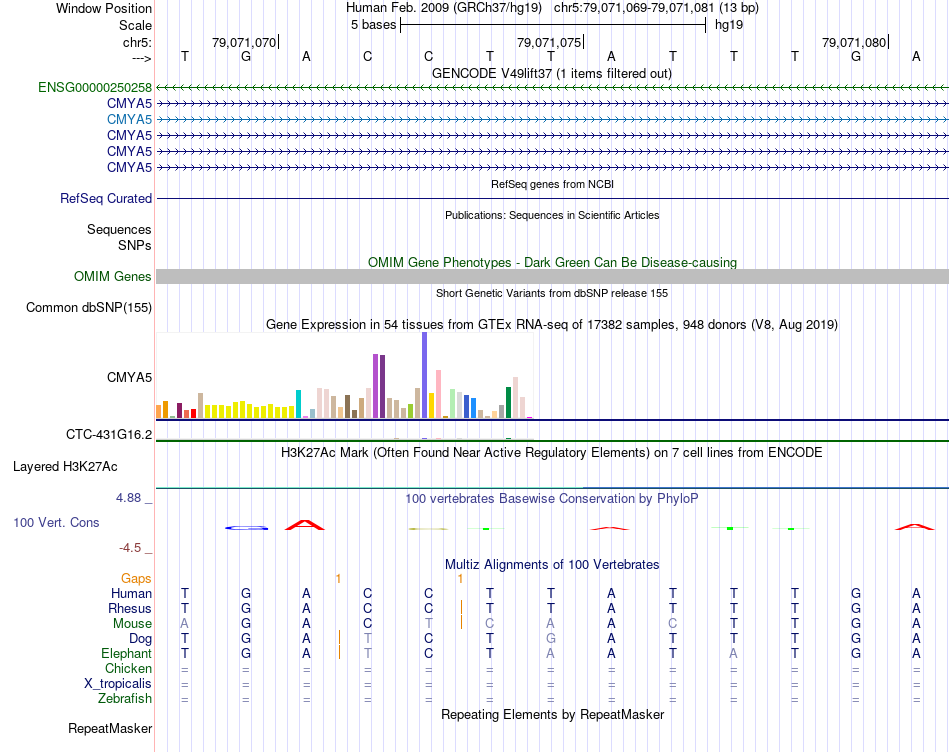
Task: Click the Common dbSNP(155) track label
Action: [89, 307]
